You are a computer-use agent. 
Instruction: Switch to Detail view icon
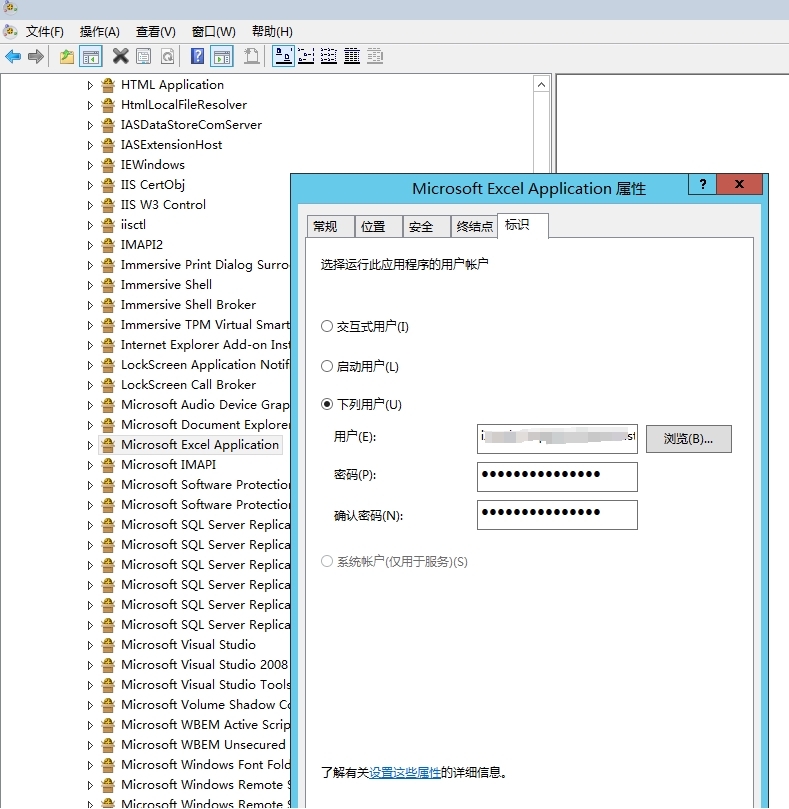coord(352,56)
